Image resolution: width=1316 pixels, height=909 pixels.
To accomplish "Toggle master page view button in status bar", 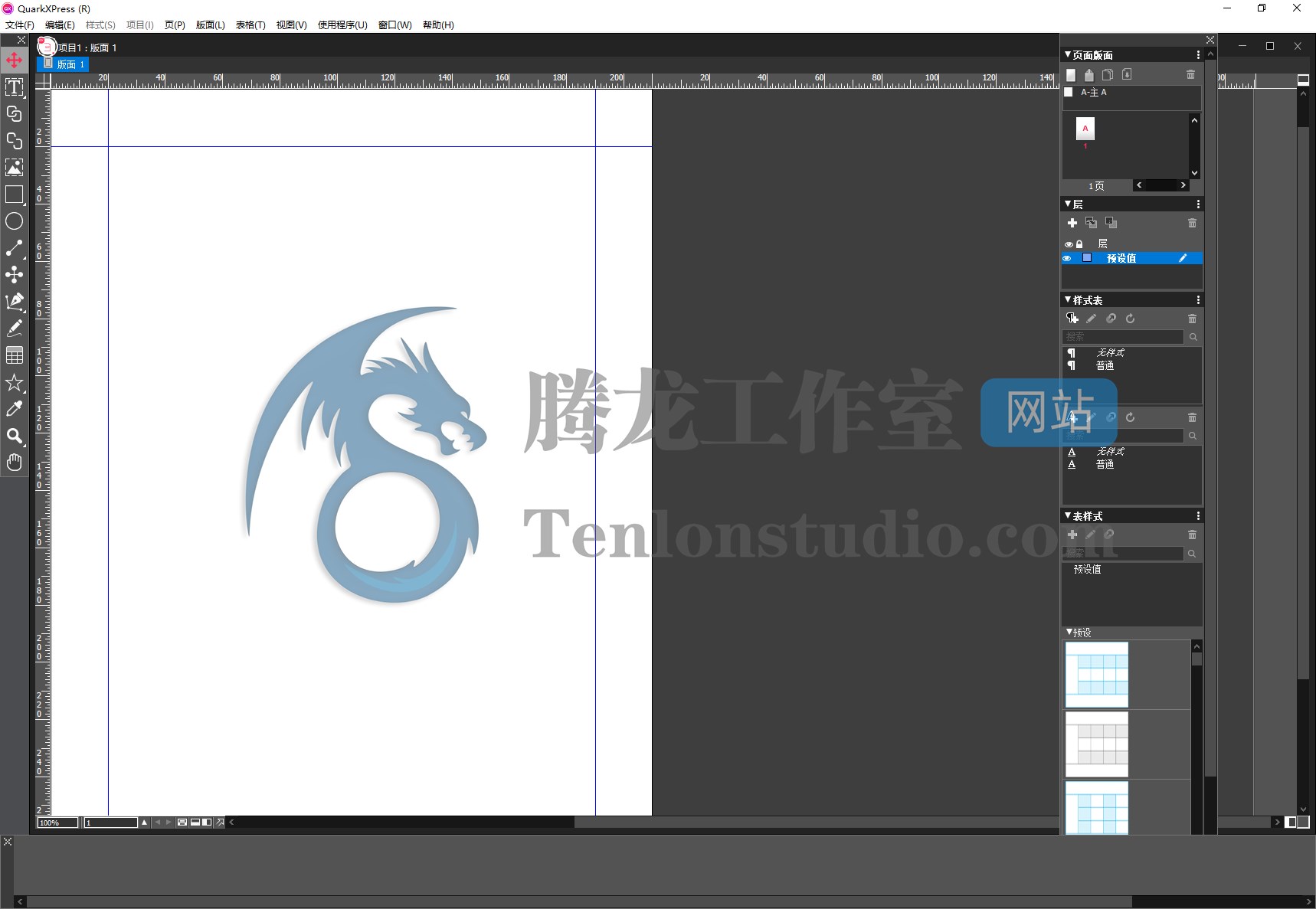I will 182,822.
